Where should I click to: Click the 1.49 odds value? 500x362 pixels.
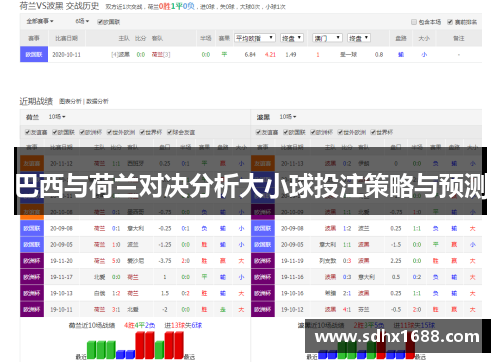pyautogui.click(x=291, y=55)
